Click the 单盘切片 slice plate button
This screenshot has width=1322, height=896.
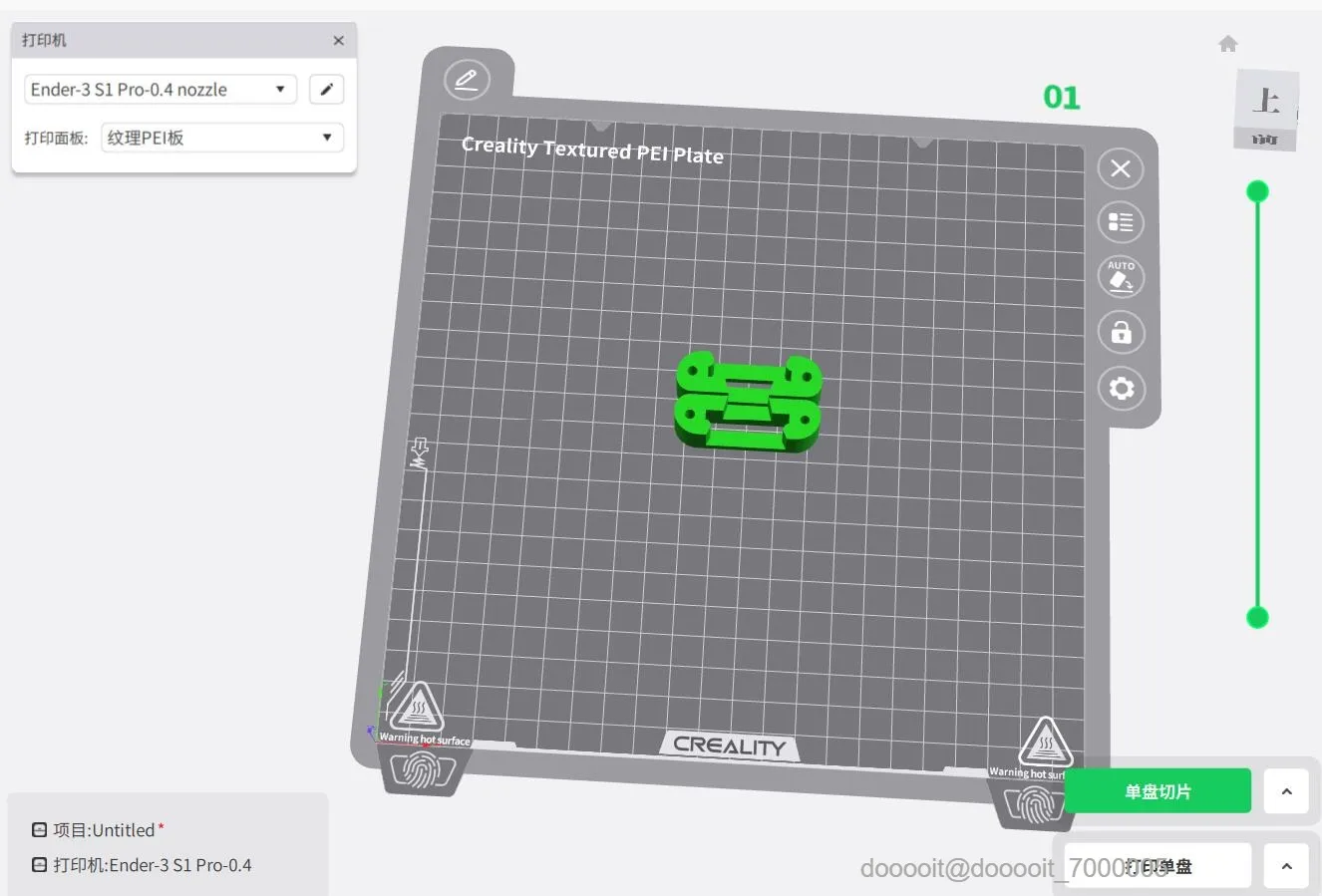(1157, 791)
